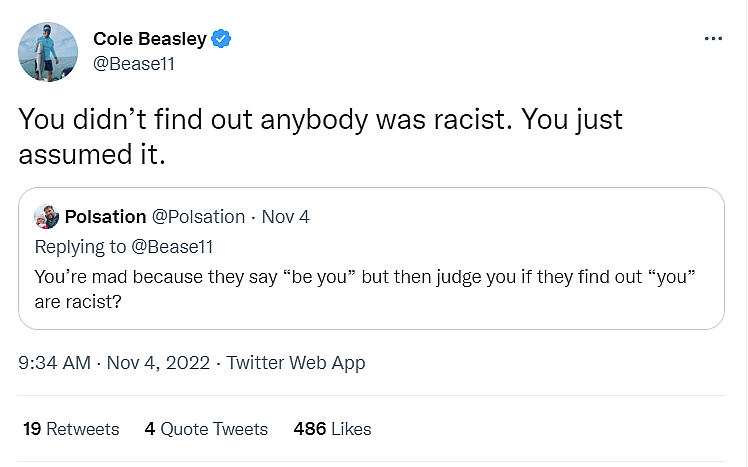The height and width of the screenshot is (467, 748).
Task: Click the @Polsation handle
Action: point(198,217)
